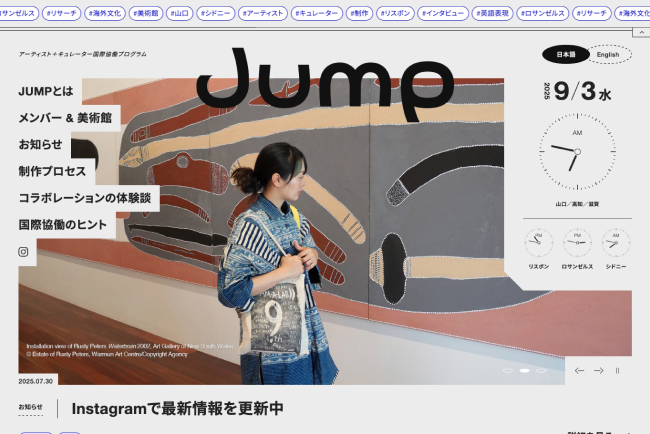The width and height of the screenshot is (650, 434).
Task: Select the first slide indicator dot
Action: [508, 371]
